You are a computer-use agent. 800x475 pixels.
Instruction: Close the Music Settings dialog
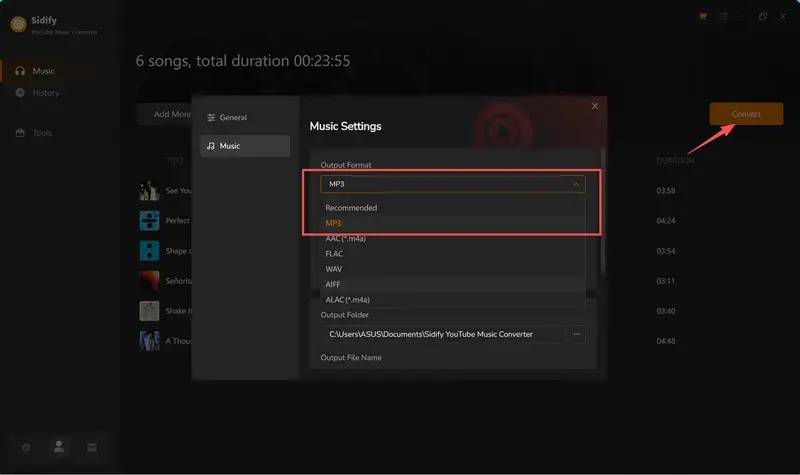[594, 106]
